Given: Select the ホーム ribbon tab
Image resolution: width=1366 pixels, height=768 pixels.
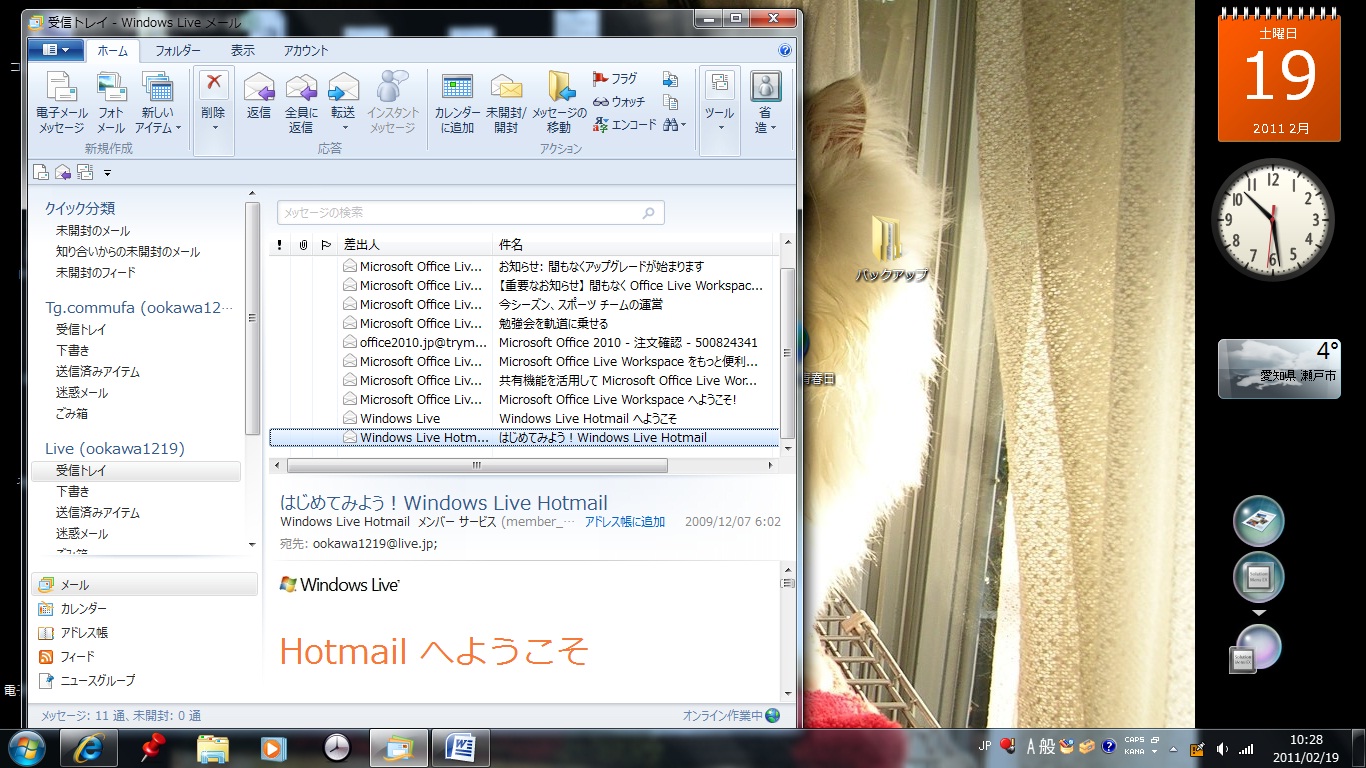Looking at the screenshot, I should (x=113, y=50).
